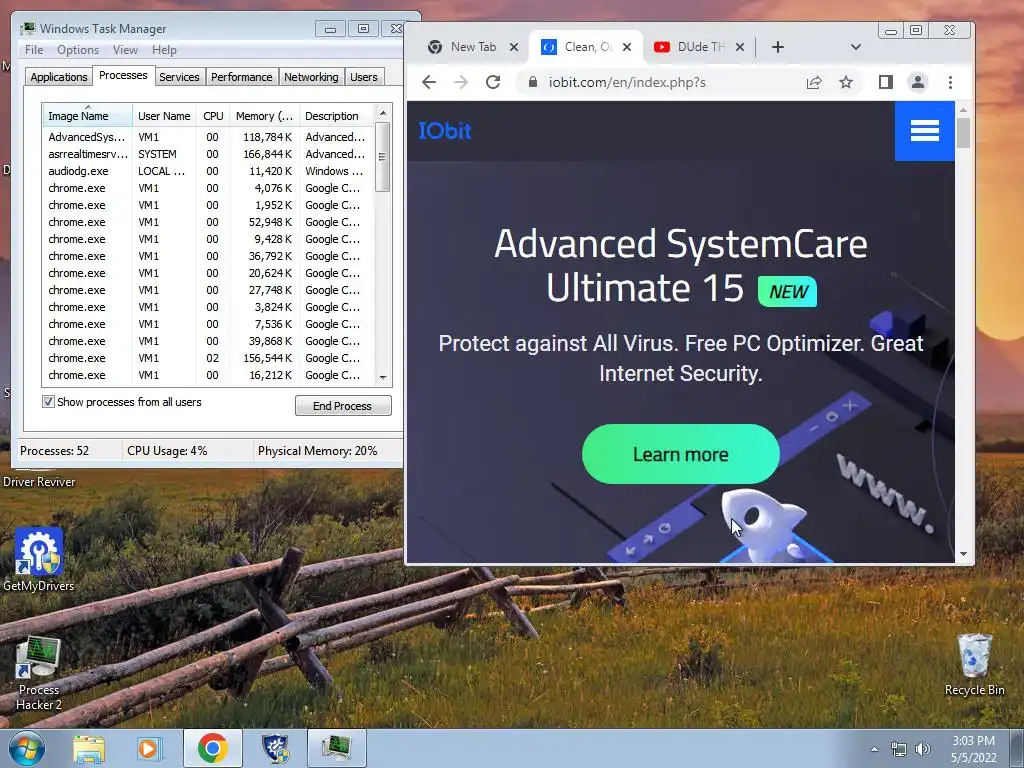The height and width of the screenshot is (768, 1024).
Task: Open a new Chrome tab
Action: point(778,47)
